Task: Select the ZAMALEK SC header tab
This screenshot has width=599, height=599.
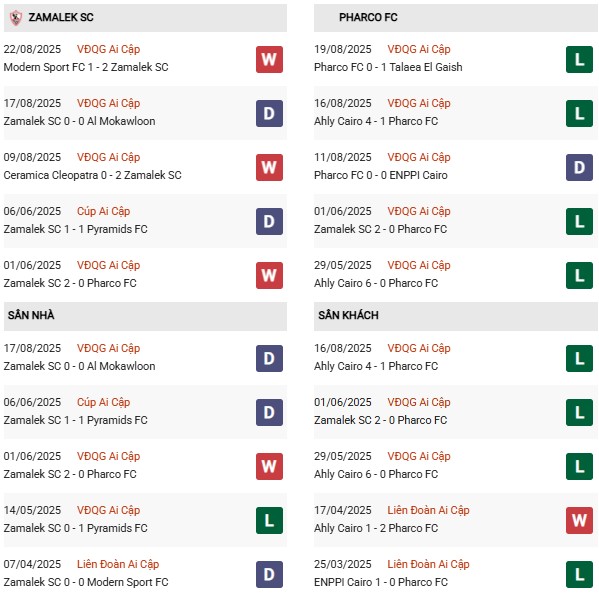Action: 145,18
